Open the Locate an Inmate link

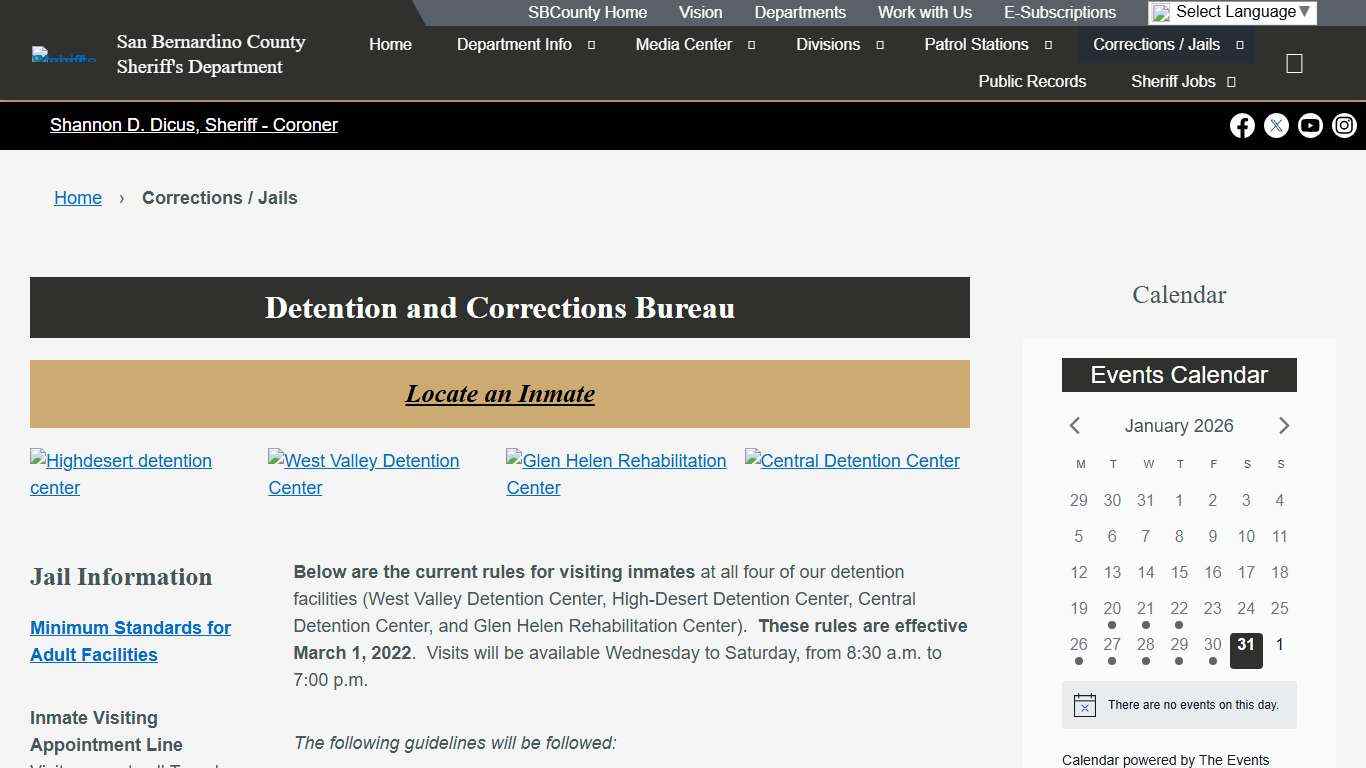(500, 393)
